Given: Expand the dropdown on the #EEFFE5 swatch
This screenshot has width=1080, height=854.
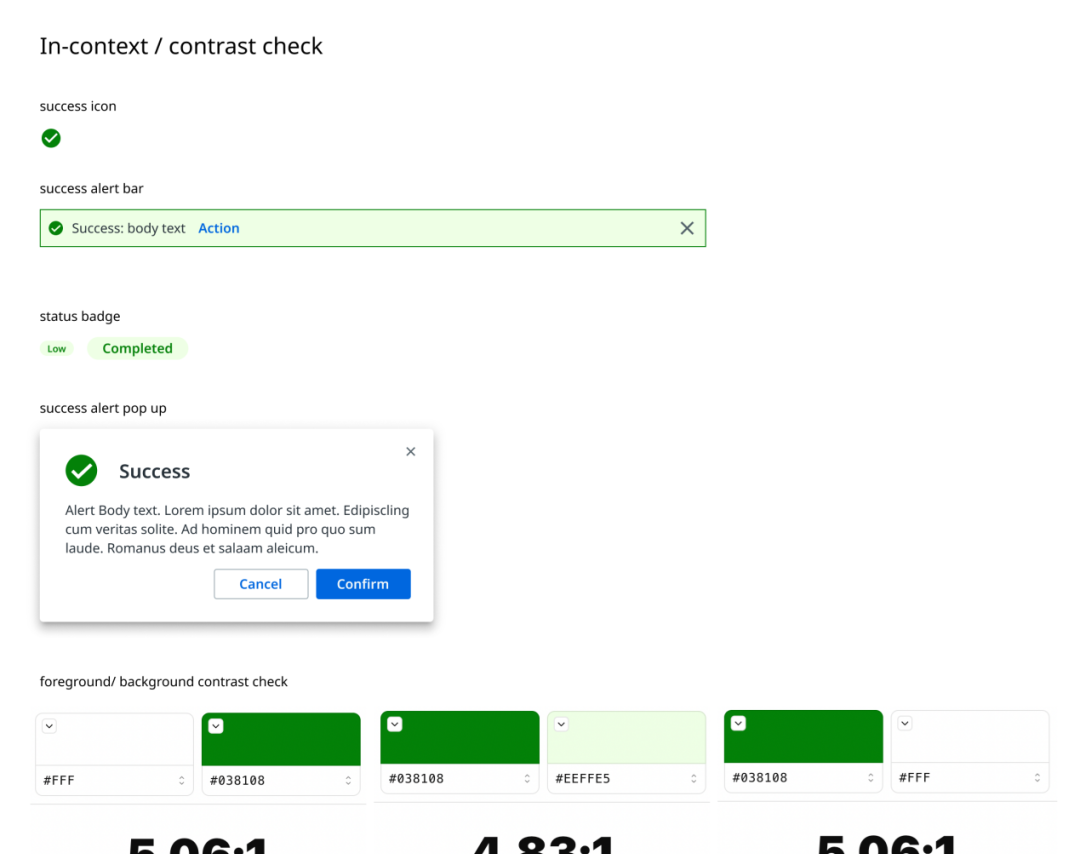Looking at the screenshot, I should pos(561,725).
